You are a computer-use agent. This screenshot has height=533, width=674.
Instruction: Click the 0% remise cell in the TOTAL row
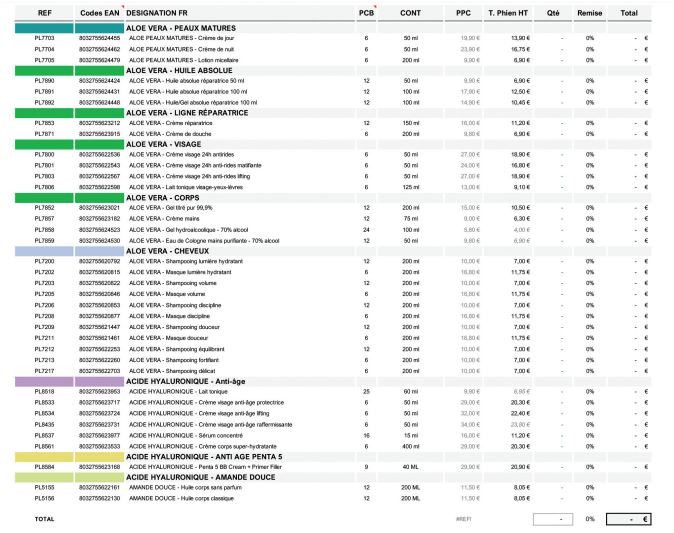pos(590,519)
